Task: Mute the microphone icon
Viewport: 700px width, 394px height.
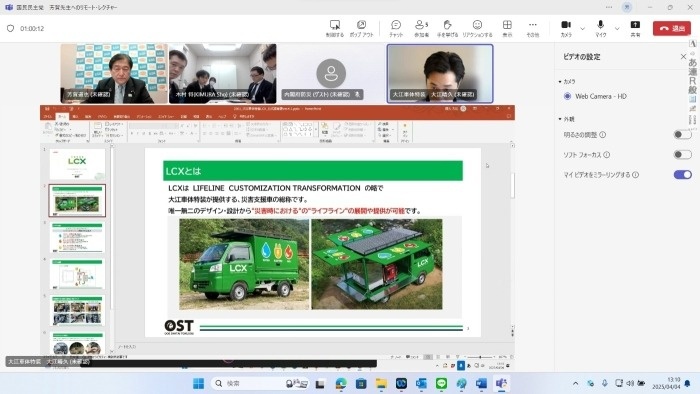Action: 600,25
